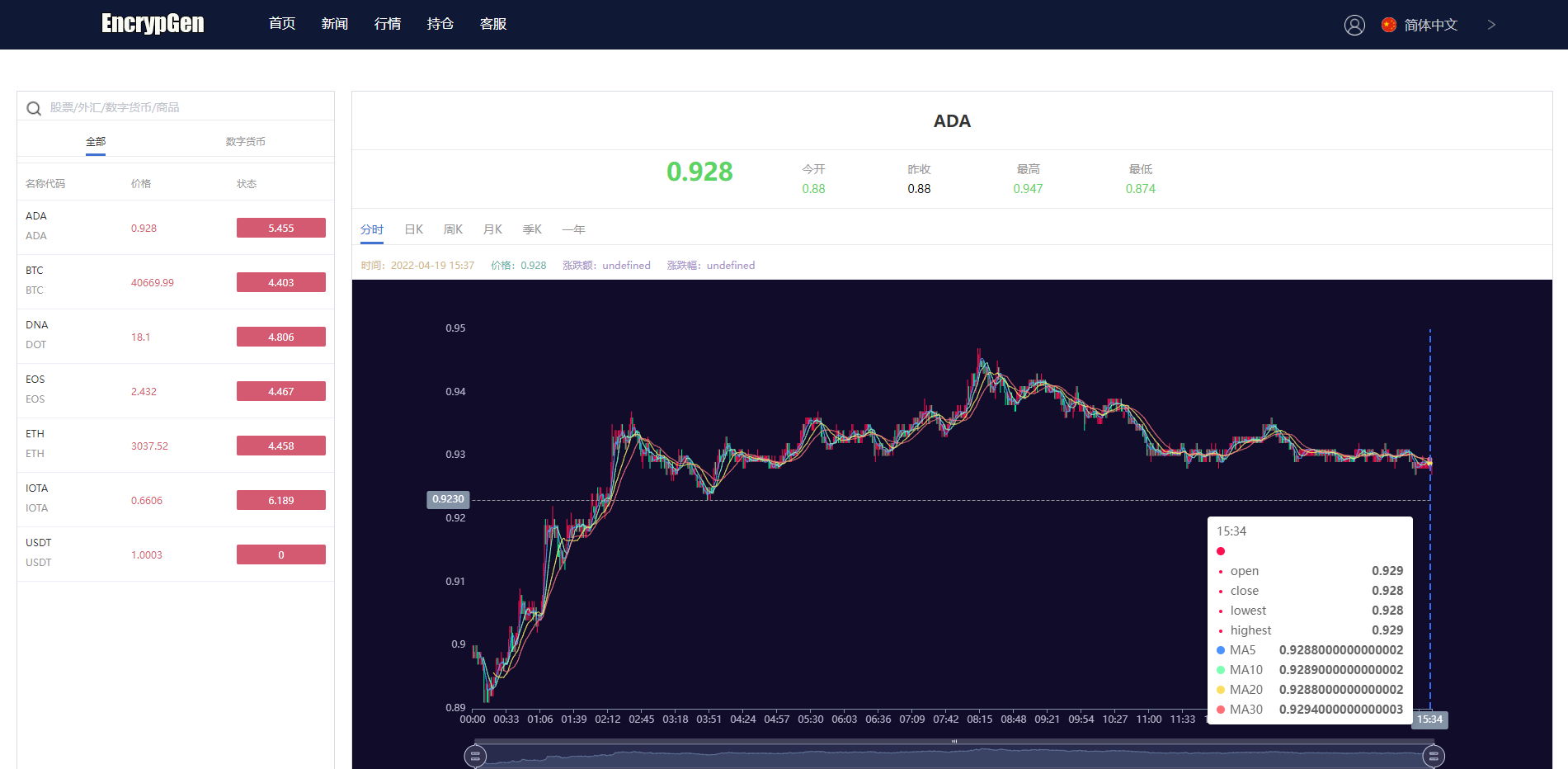
Task: Expand the right-pointing chevron in the top bar
Action: 1491,25
